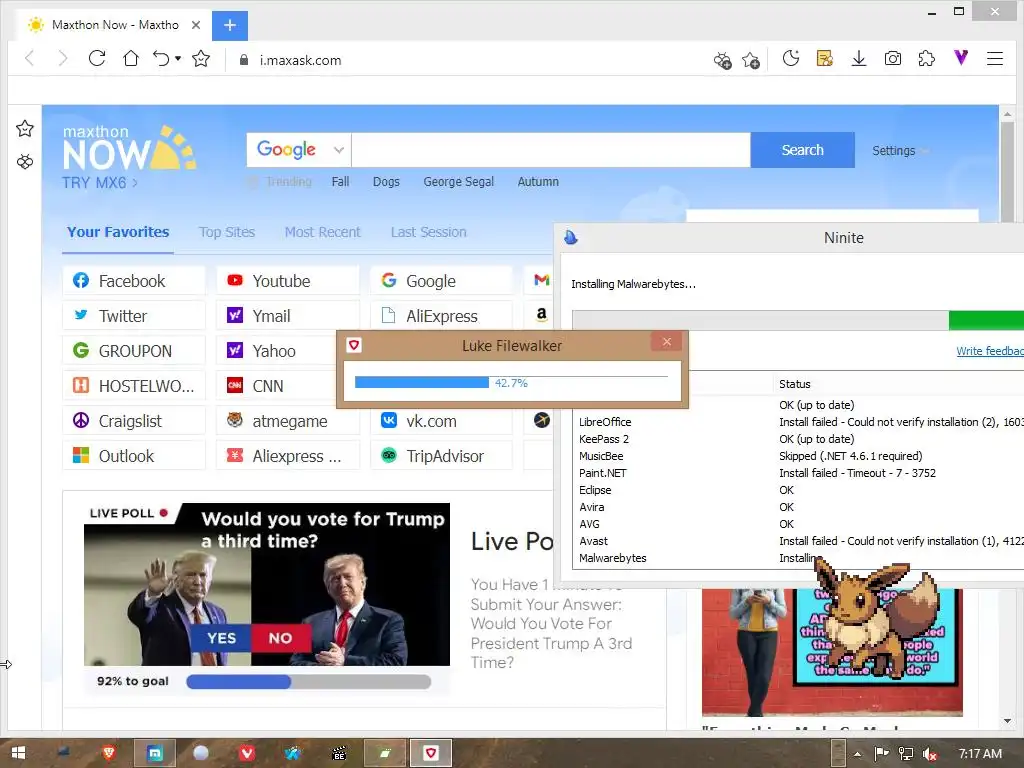Click the undo/restore closed tab icon
The image size is (1024, 768).
tap(161, 59)
